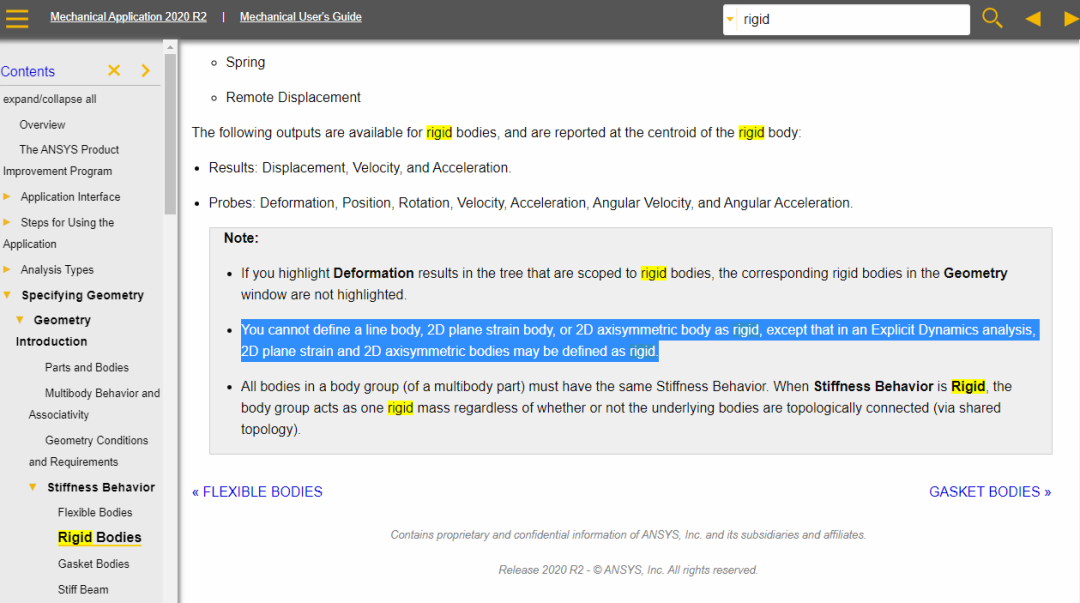Collapse Stiffness Behavior arrow

tap(33, 487)
